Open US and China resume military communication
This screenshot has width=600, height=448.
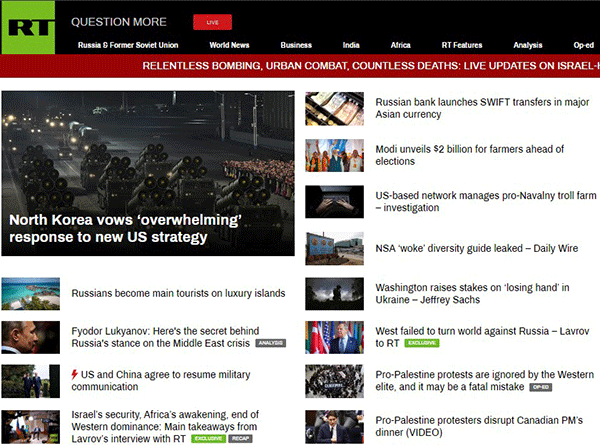click(x=161, y=381)
